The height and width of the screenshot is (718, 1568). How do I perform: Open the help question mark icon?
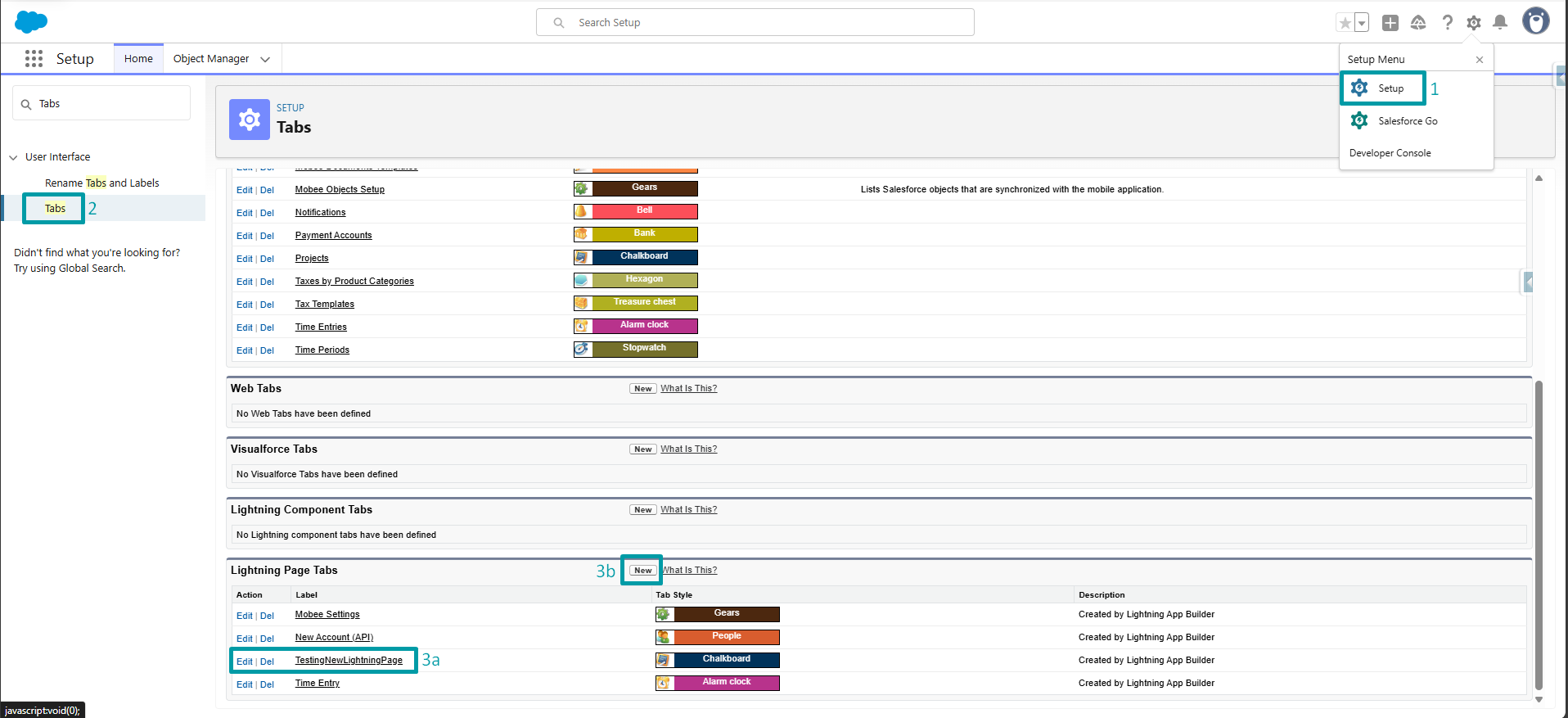[x=1447, y=23]
